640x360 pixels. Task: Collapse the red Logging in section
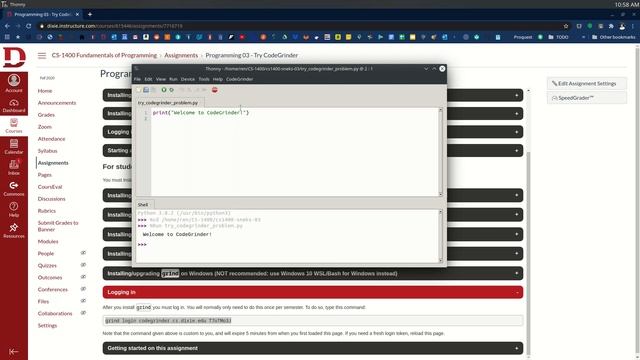click(x=313, y=292)
